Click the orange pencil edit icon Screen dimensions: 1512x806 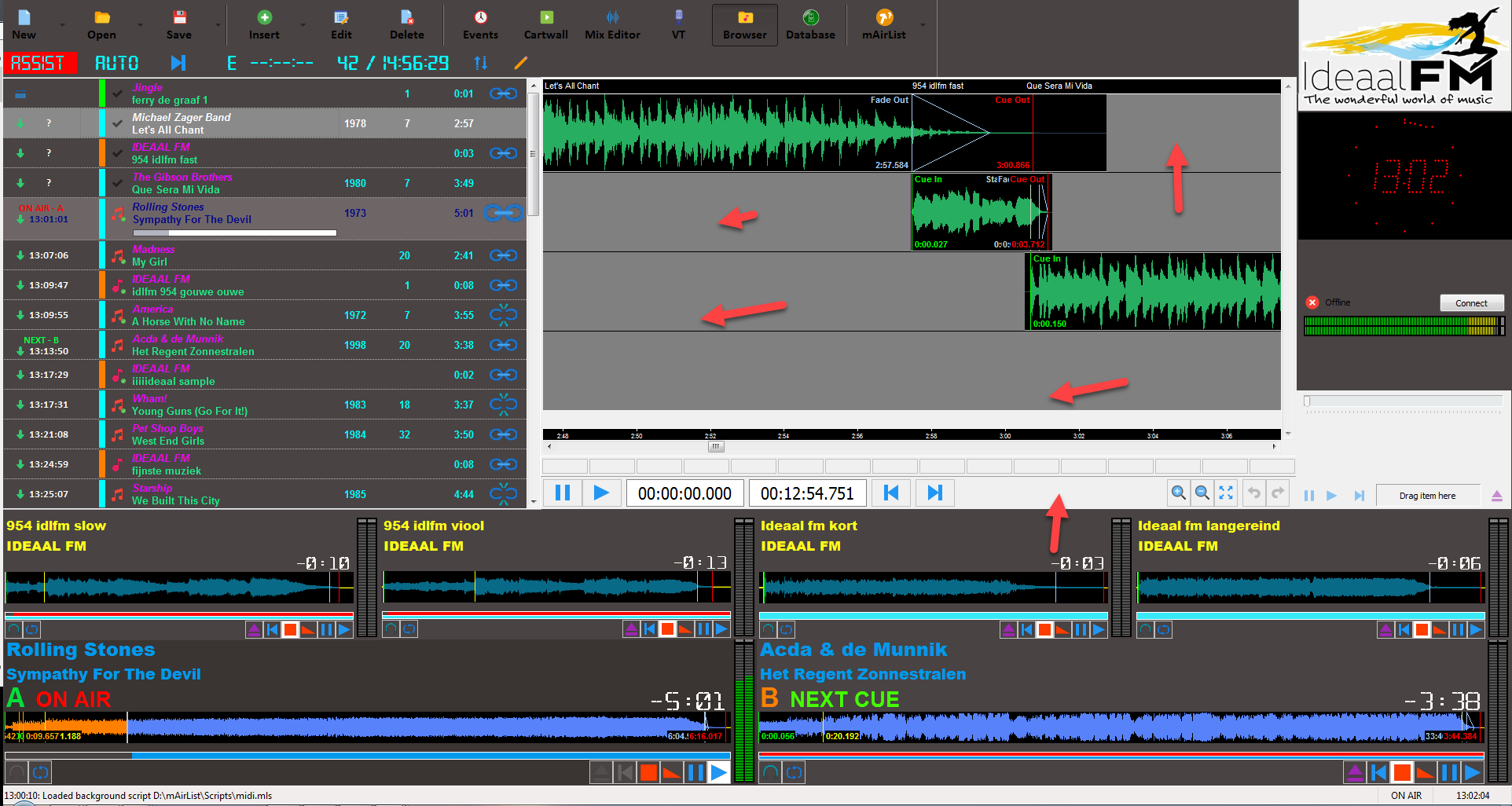click(x=520, y=63)
